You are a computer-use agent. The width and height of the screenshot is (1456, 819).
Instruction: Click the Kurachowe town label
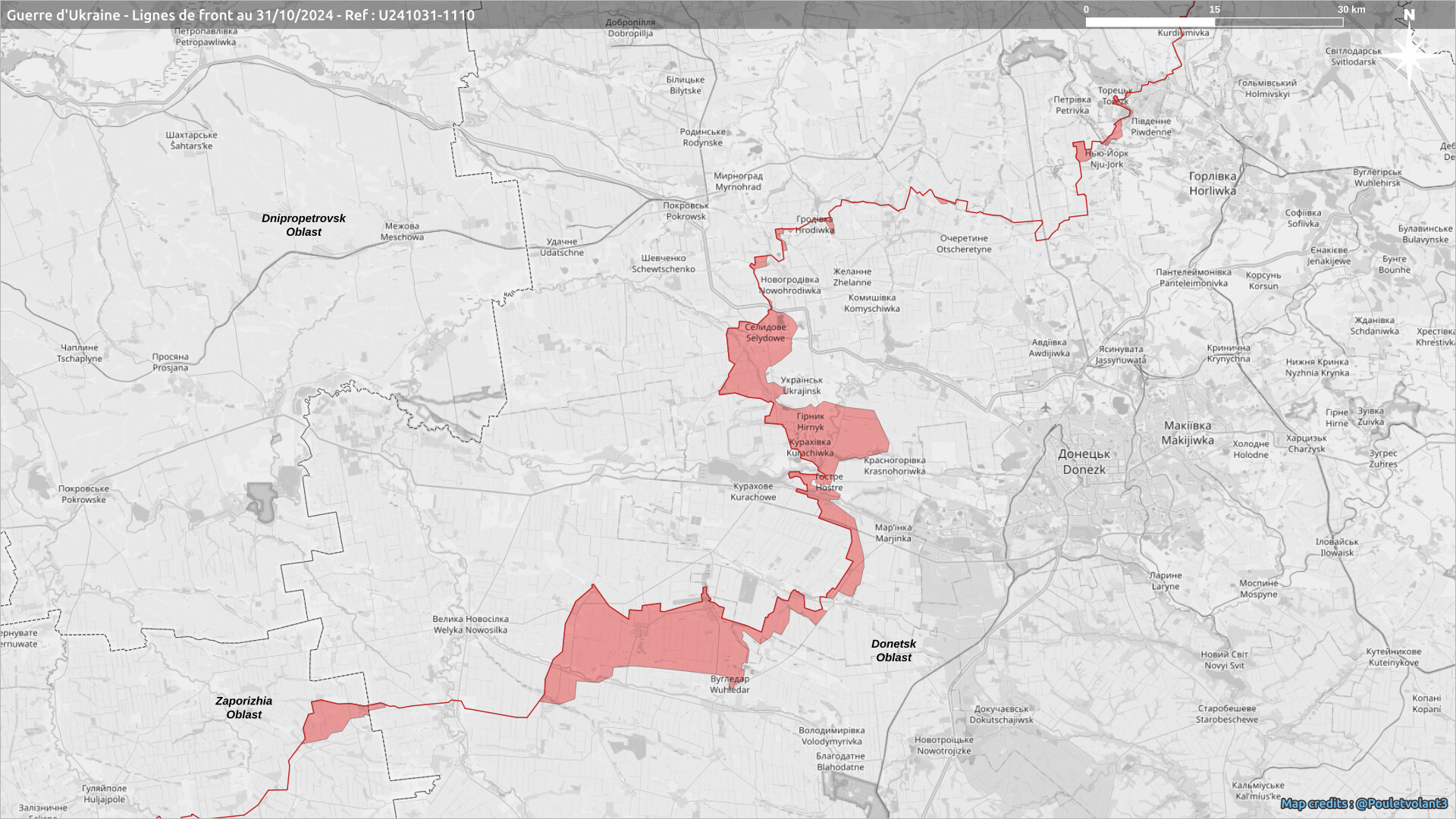coord(753,492)
